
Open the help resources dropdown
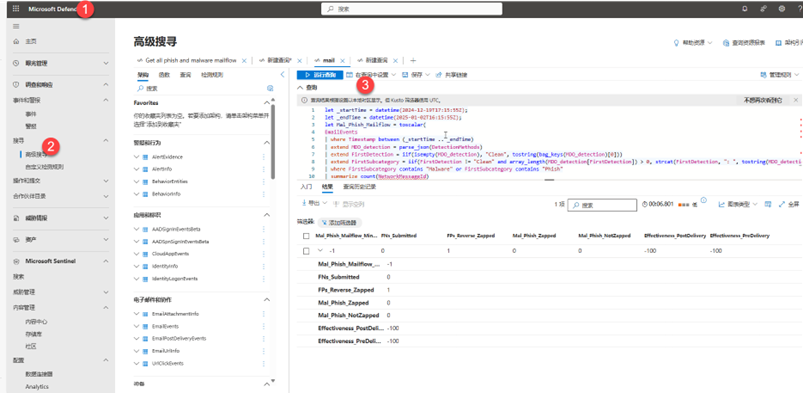coord(693,43)
